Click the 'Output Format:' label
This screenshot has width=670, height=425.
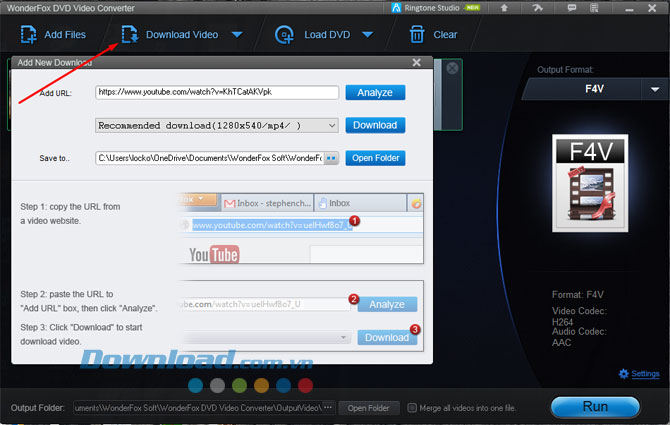point(565,70)
